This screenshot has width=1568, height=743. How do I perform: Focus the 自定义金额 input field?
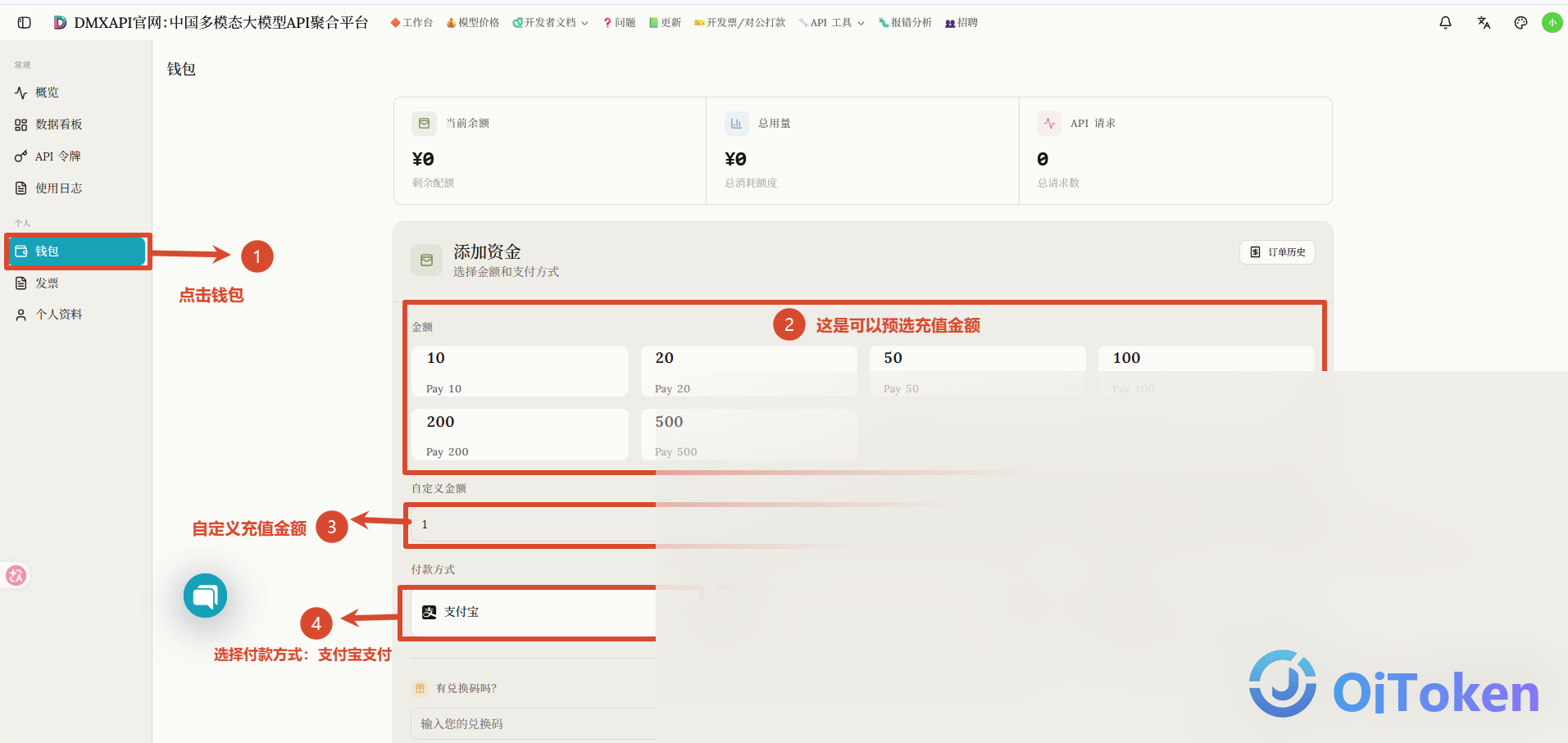coord(534,524)
